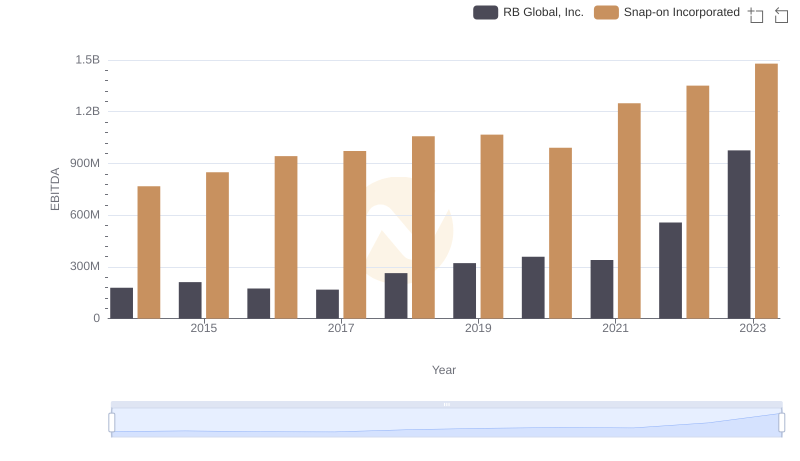Click the Snap-on bar for 2021
This screenshot has height=461, width=800.
(x=629, y=211)
